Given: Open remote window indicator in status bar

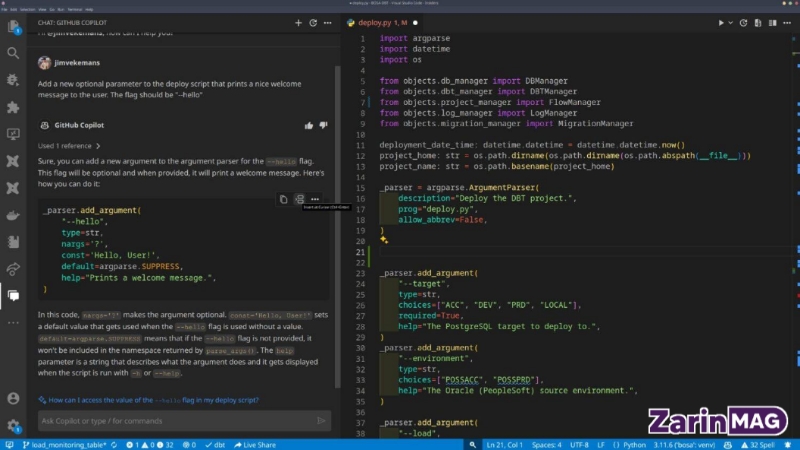Looking at the screenshot, I should (9, 445).
